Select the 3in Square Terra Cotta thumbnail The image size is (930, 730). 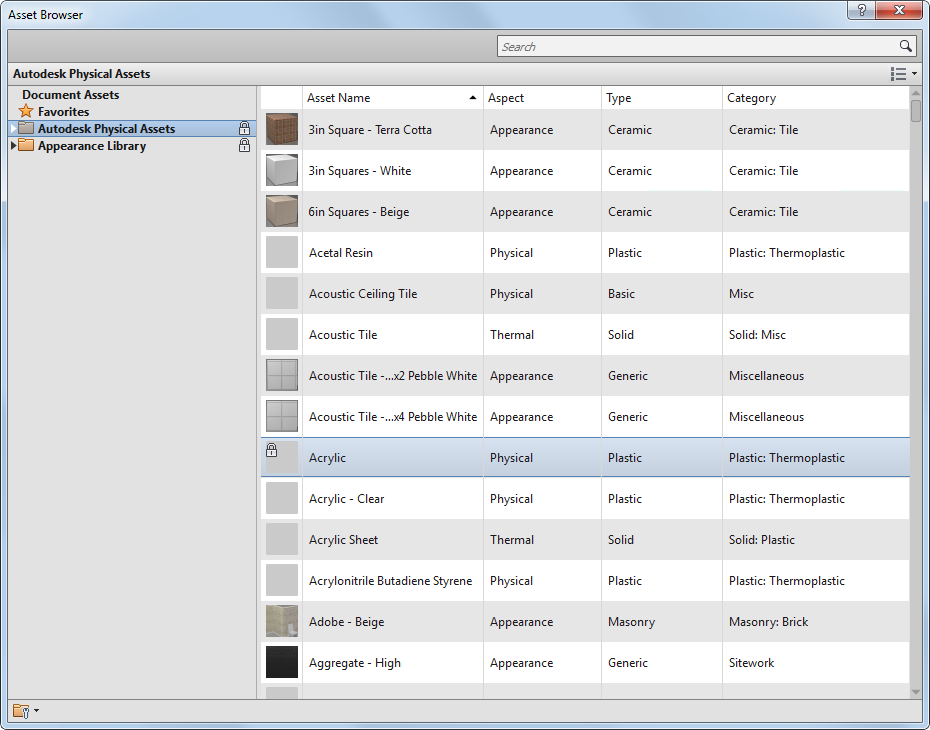[282, 129]
